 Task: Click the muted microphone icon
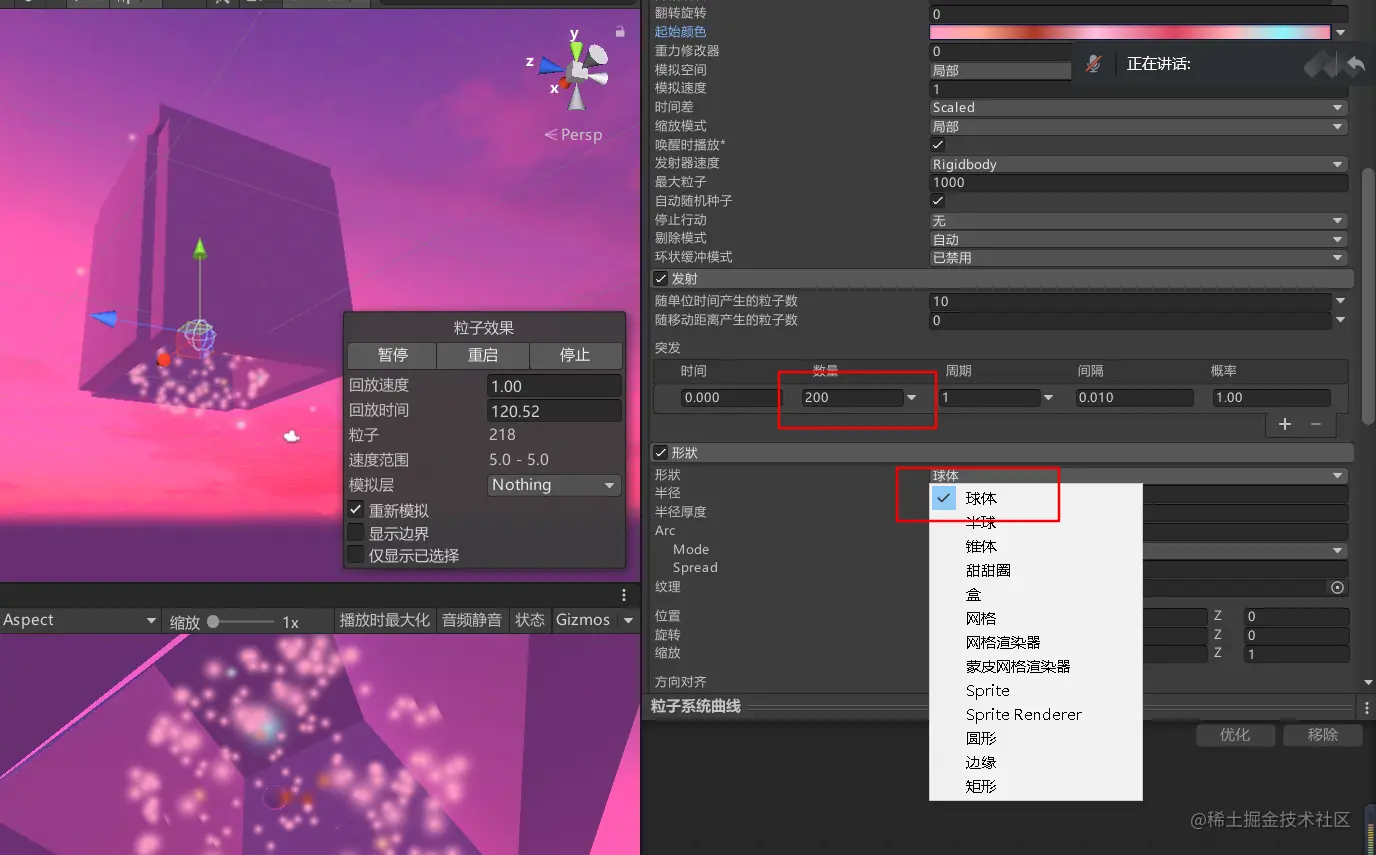[1094, 64]
